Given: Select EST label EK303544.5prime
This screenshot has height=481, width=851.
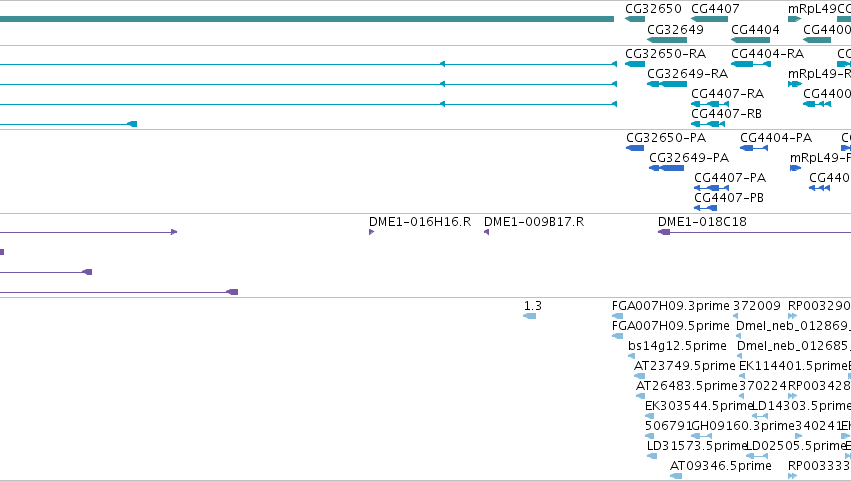Looking at the screenshot, I should 699,407.
